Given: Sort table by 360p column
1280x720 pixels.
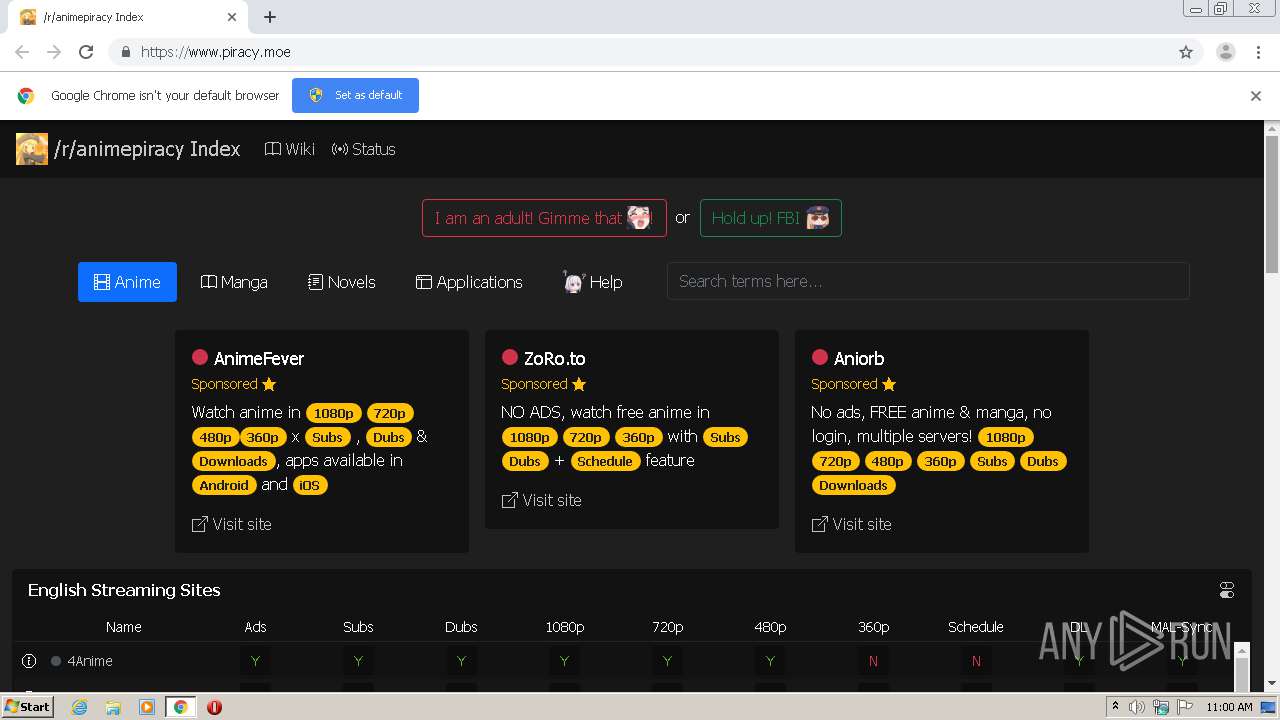Looking at the screenshot, I should (873, 627).
